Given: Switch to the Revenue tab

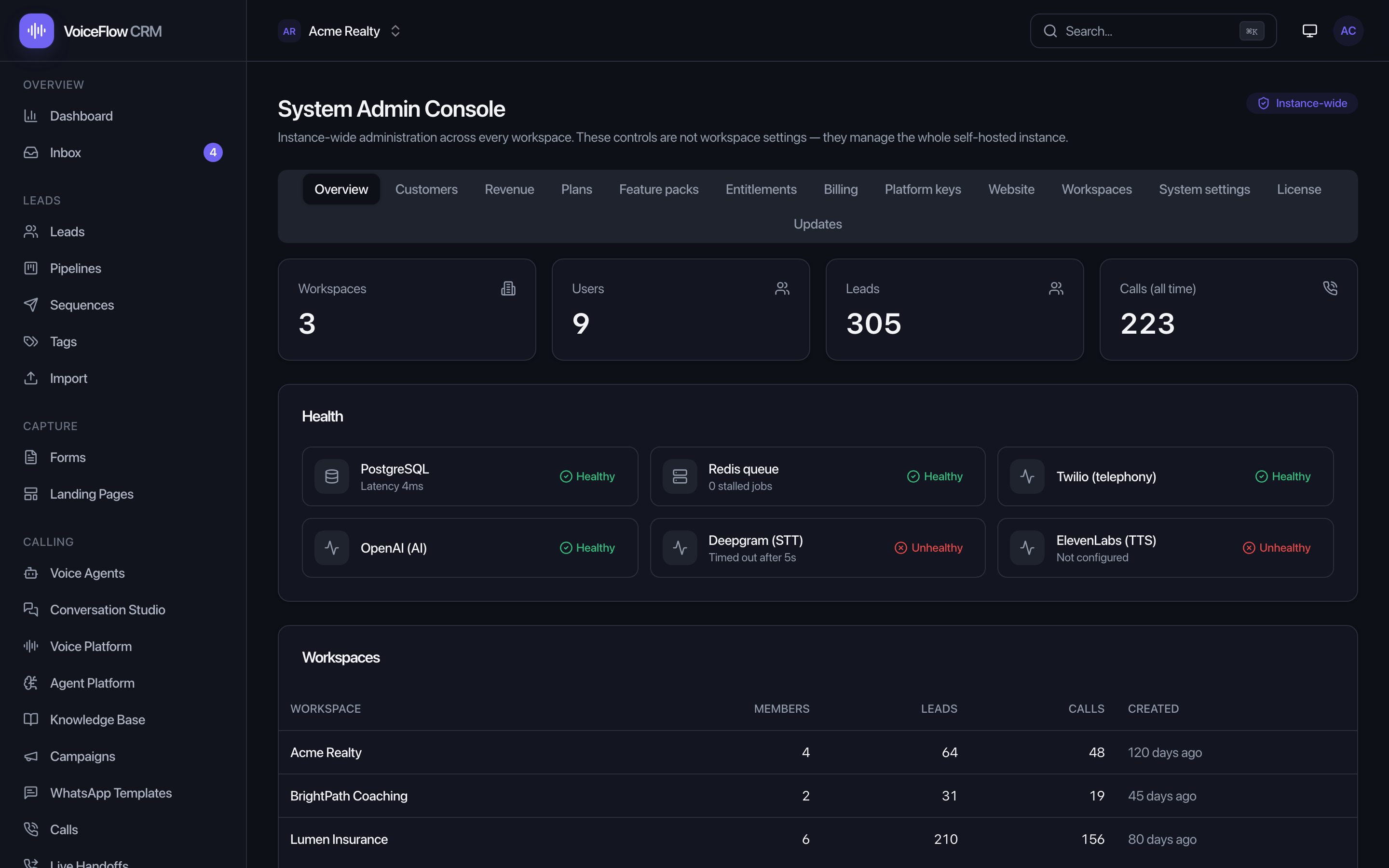Looking at the screenshot, I should pos(509,190).
